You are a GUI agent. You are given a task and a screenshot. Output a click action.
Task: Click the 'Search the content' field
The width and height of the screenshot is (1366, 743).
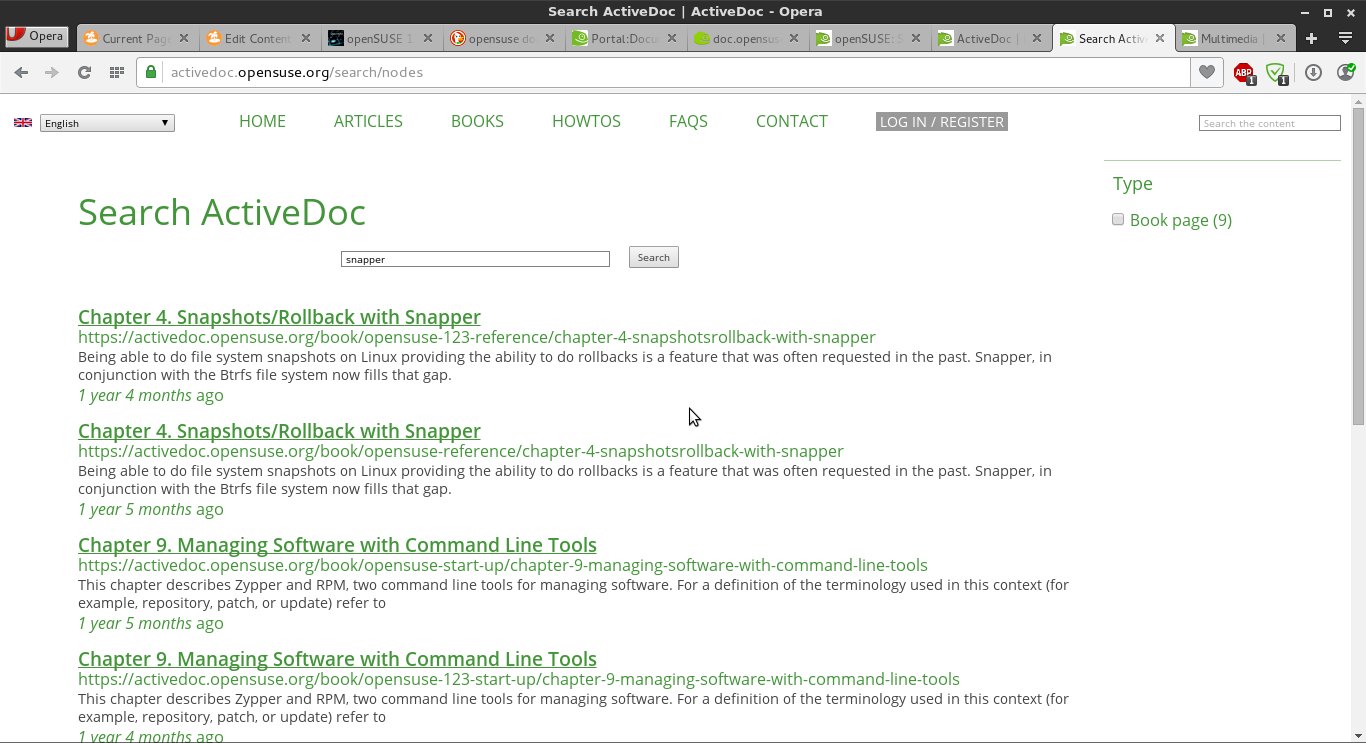(x=1270, y=123)
